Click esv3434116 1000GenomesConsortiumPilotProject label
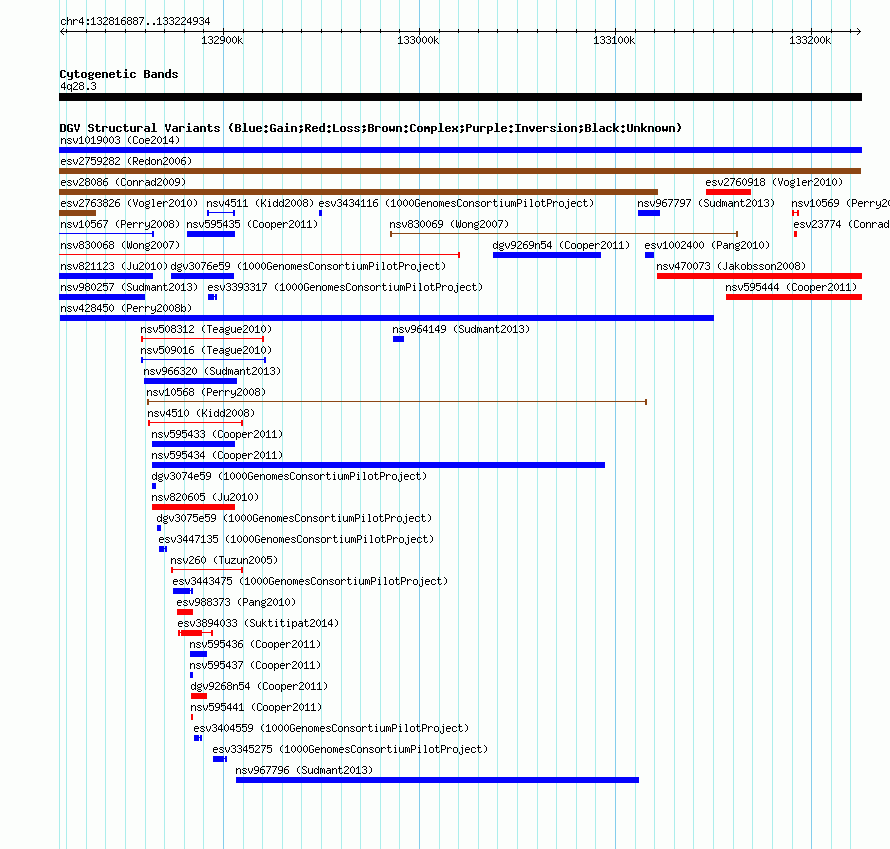Image resolution: width=890 pixels, height=849 pixels. pyautogui.click(x=456, y=203)
